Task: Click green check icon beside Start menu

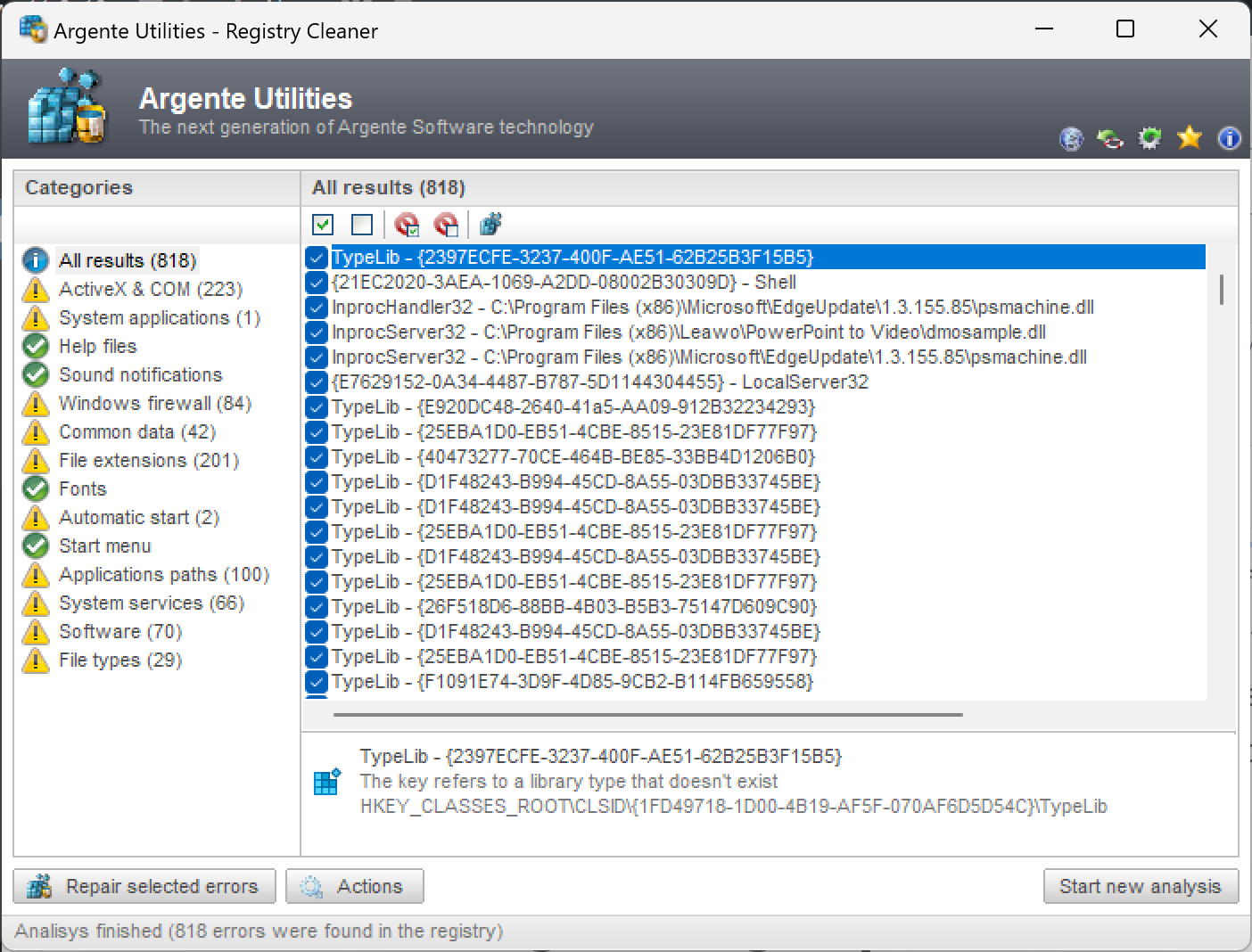Action: (35, 546)
